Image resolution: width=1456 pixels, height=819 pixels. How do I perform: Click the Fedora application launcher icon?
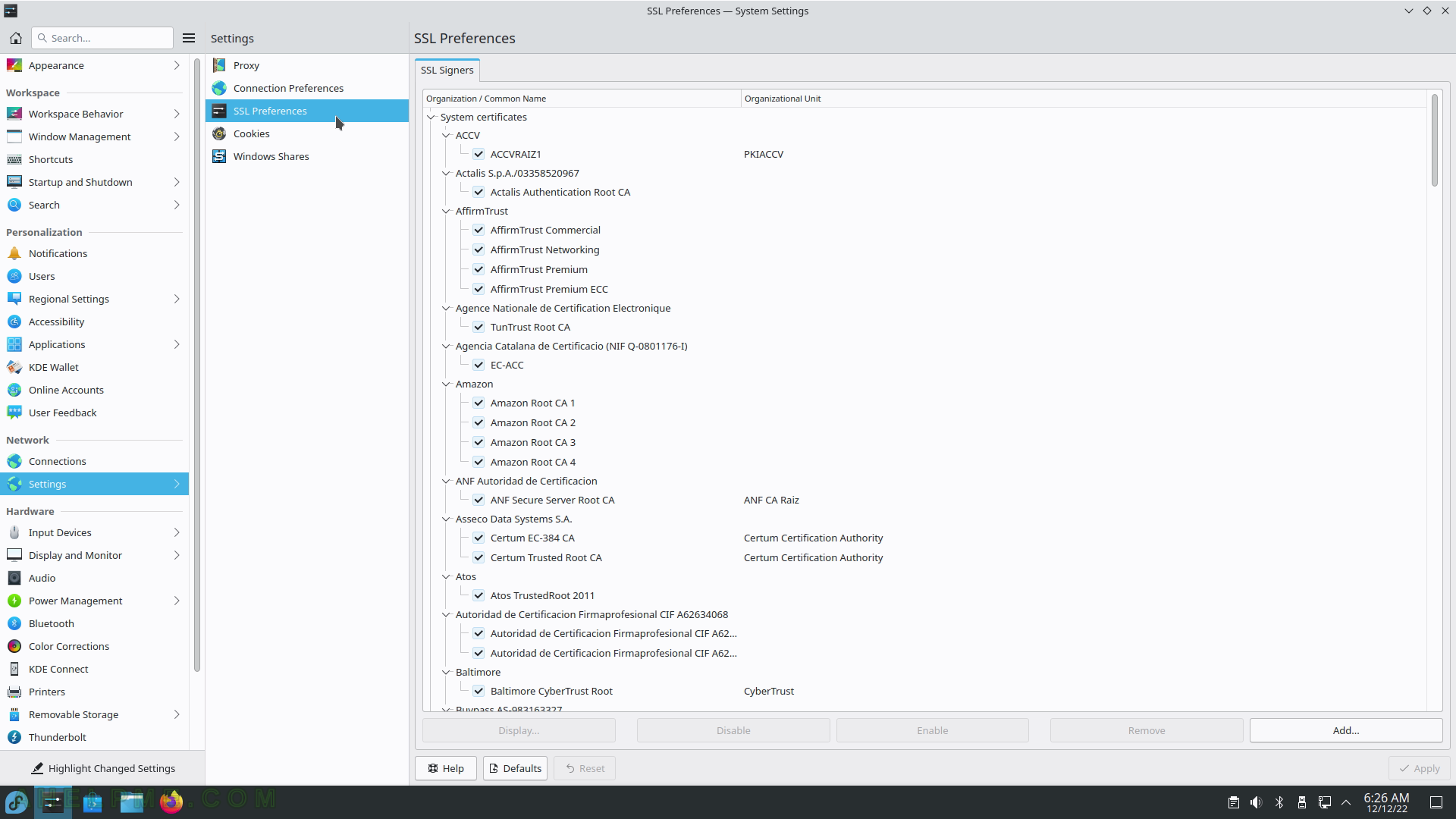(17, 802)
